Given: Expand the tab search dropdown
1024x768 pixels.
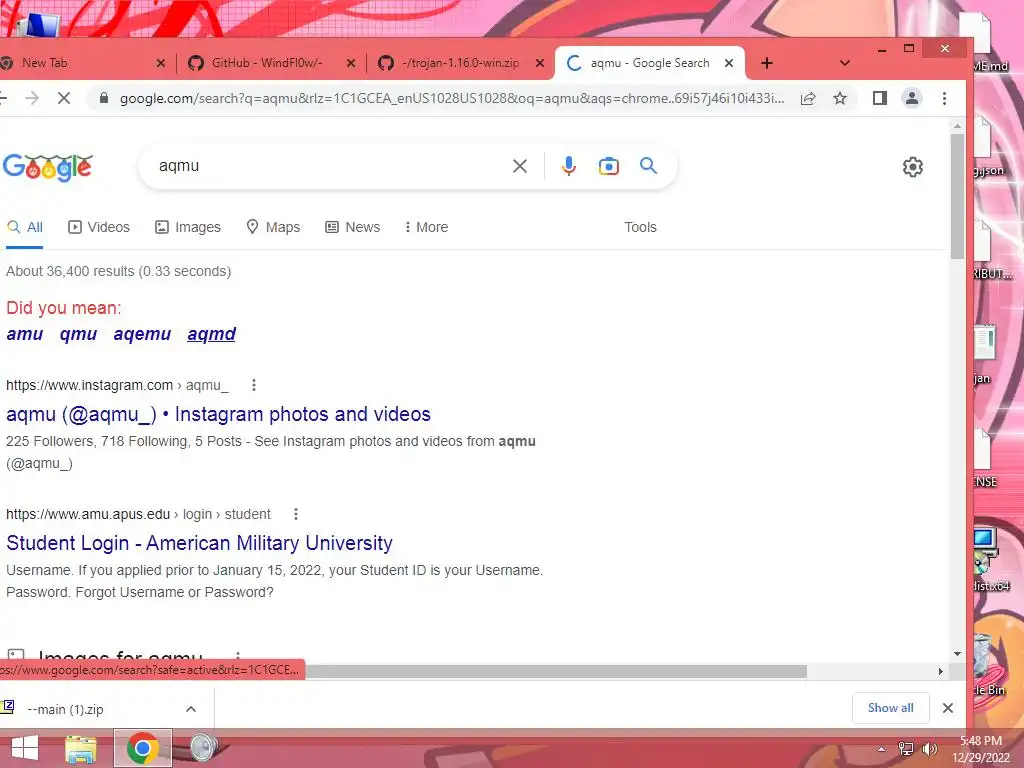Looking at the screenshot, I should click(844, 63).
